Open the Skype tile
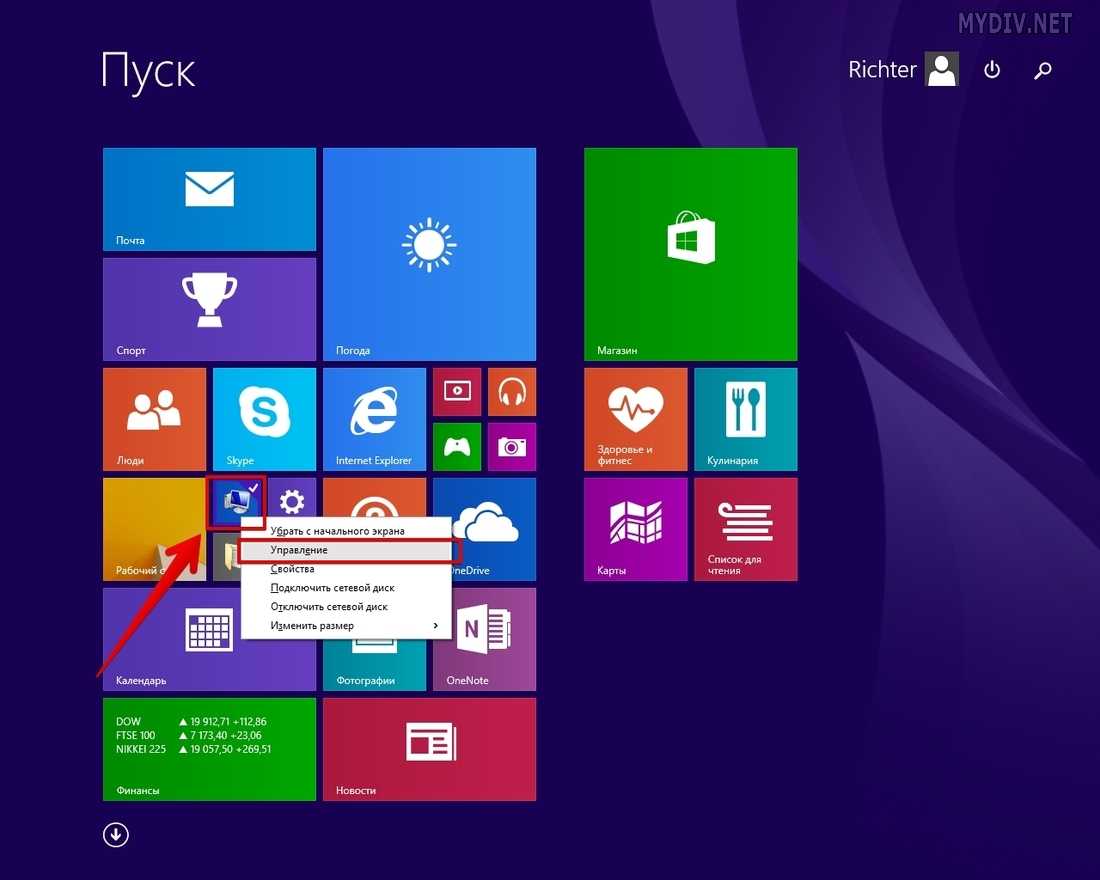1100x880 pixels. (264, 418)
